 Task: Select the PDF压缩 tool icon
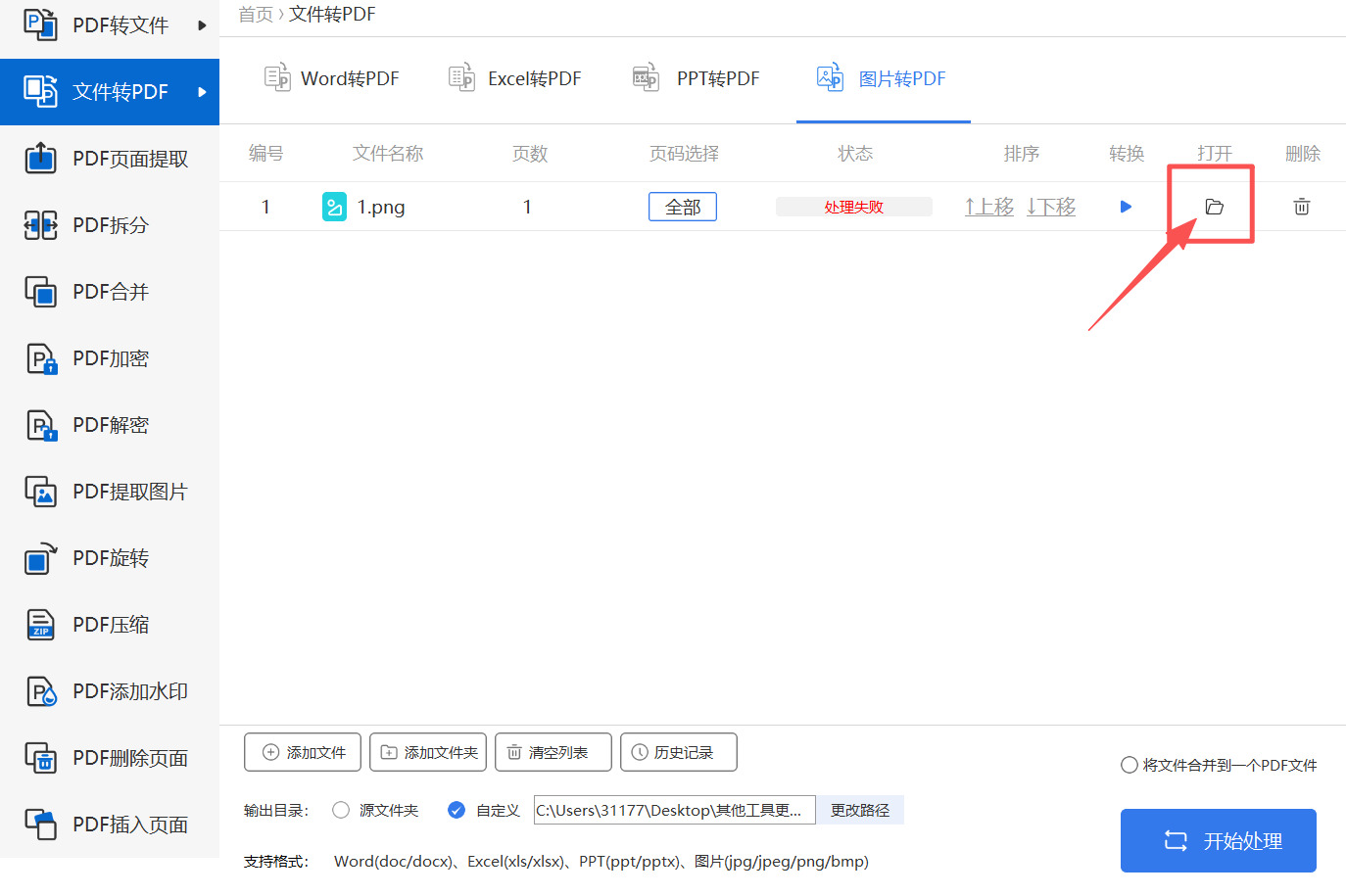pos(39,624)
